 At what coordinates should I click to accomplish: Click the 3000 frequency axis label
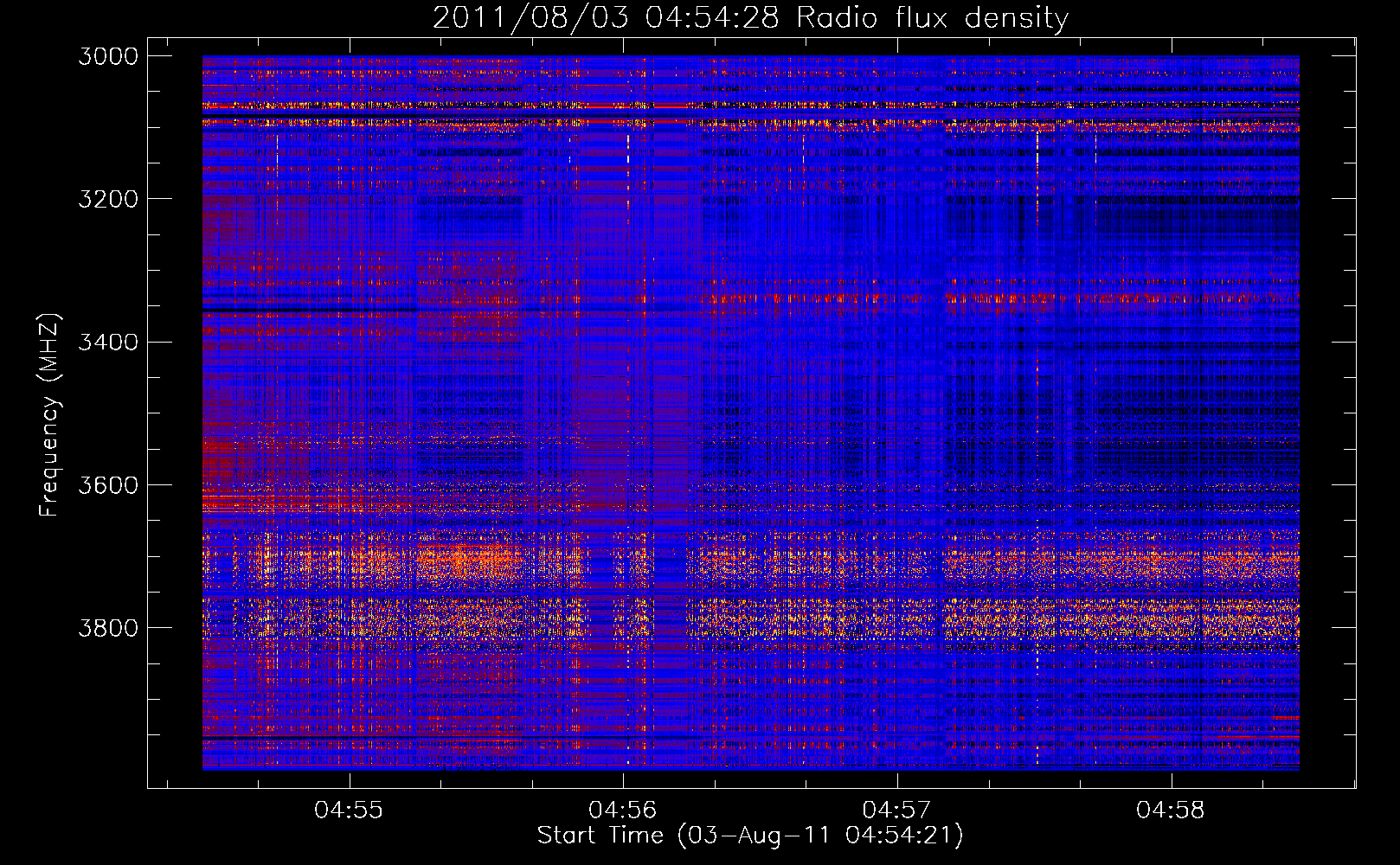(108, 56)
